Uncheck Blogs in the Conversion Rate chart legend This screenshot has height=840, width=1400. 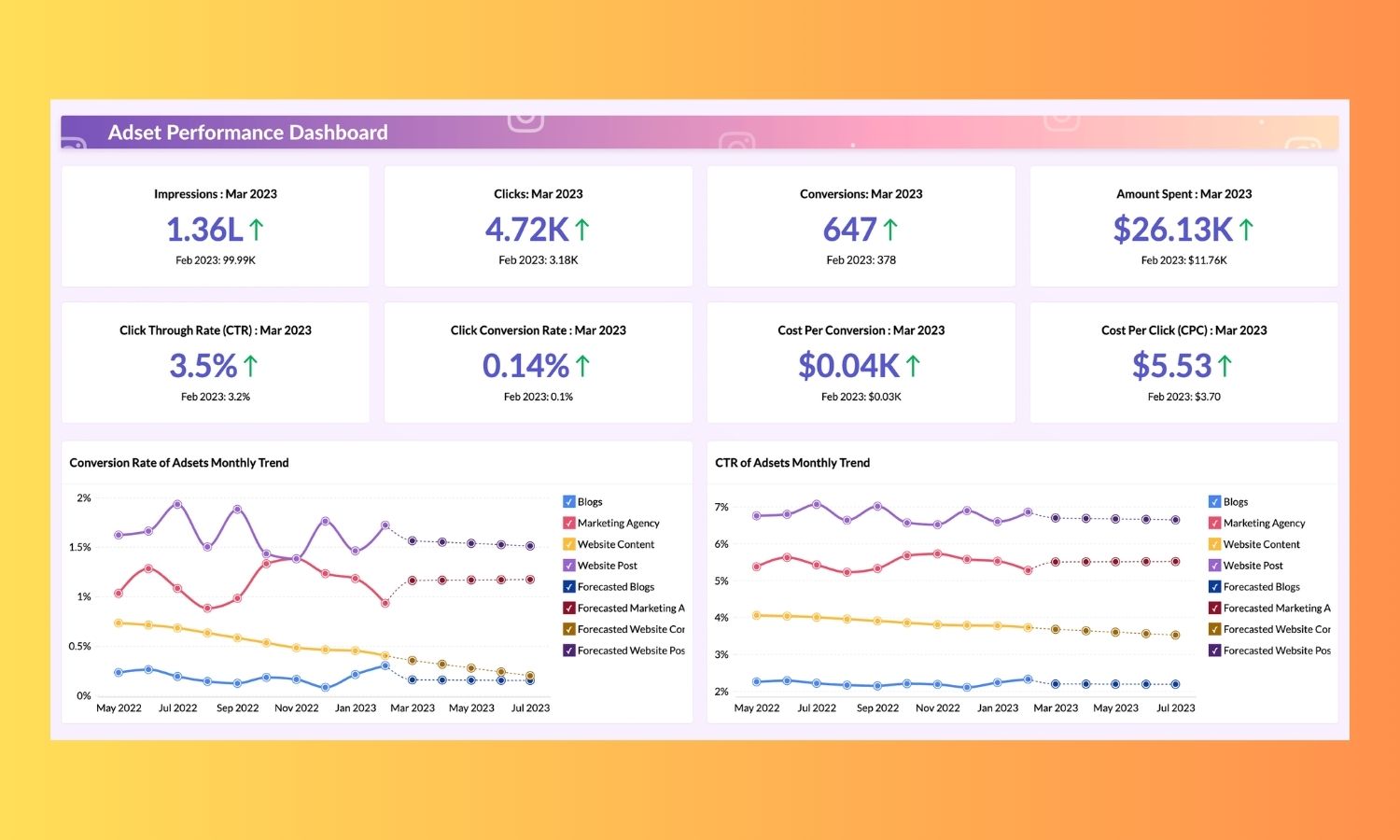(568, 501)
